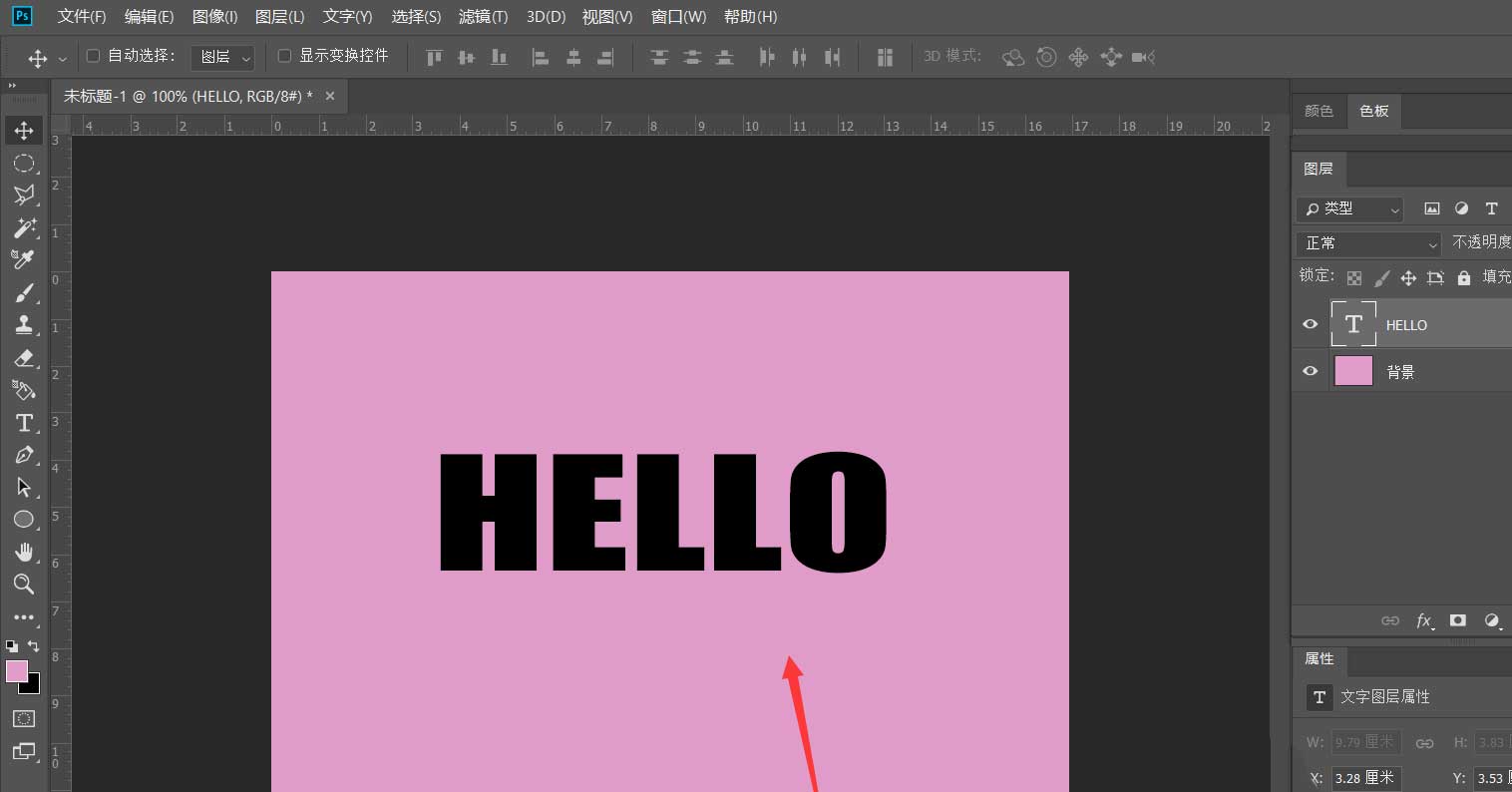The image size is (1512, 792).
Task: Click the Align horizontal centers icon
Action: coord(572,57)
